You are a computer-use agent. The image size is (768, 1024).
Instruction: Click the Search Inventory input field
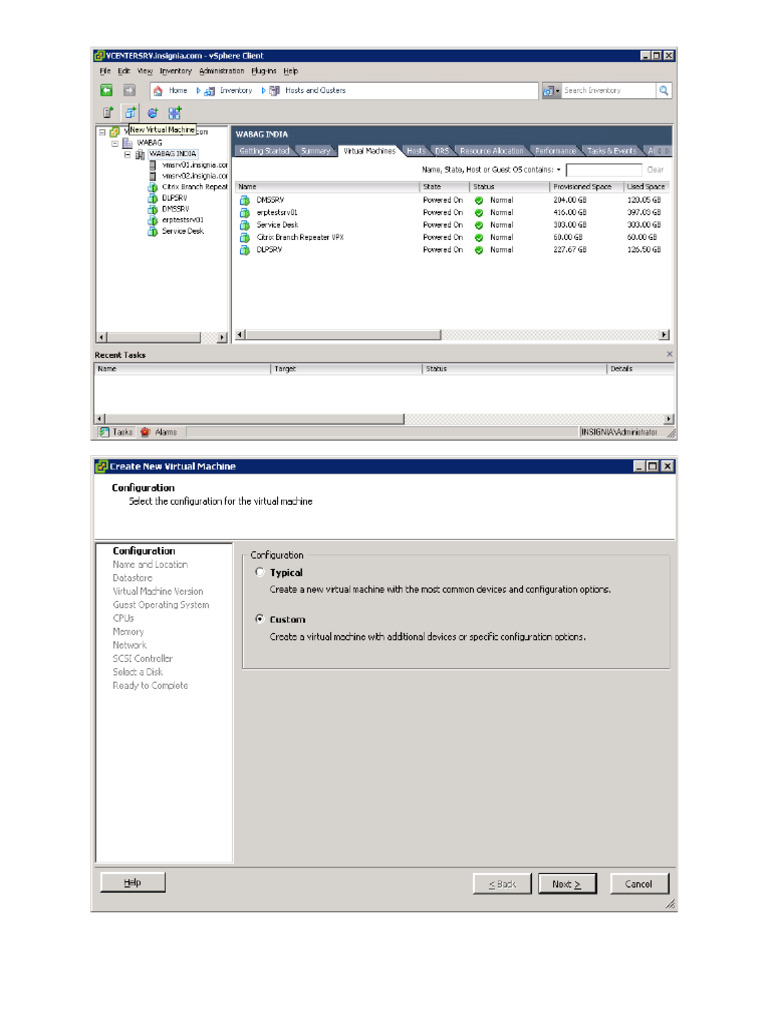(609, 91)
